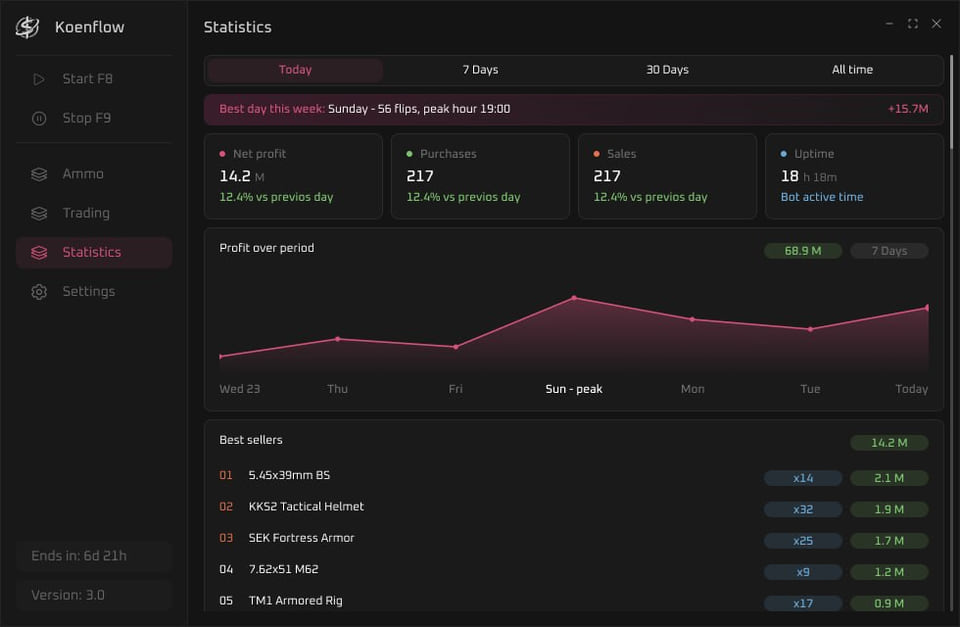
Task: Select the Today tab
Action: [295, 70]
